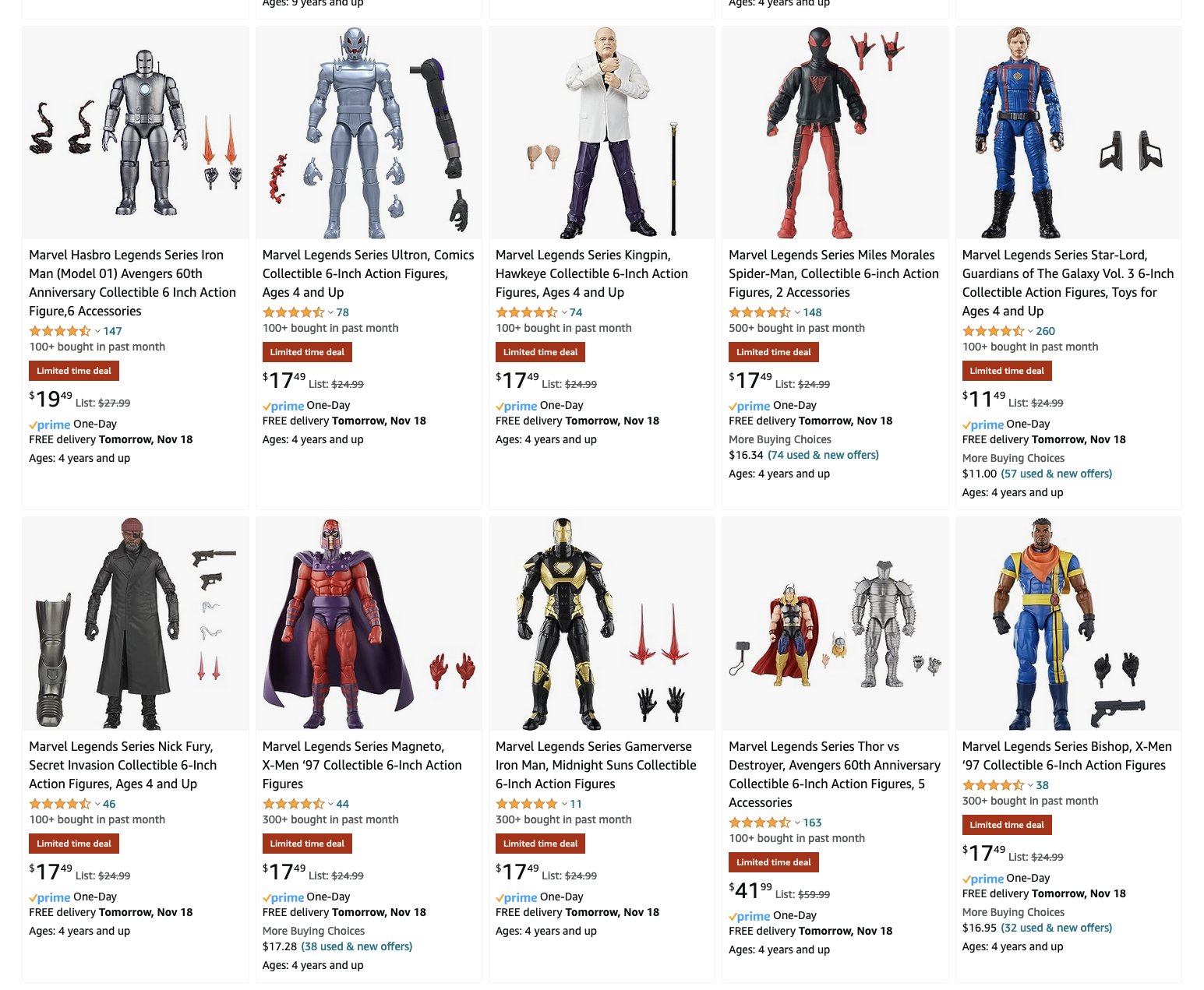Click the Bishop figure star rating

pos(993,785)
